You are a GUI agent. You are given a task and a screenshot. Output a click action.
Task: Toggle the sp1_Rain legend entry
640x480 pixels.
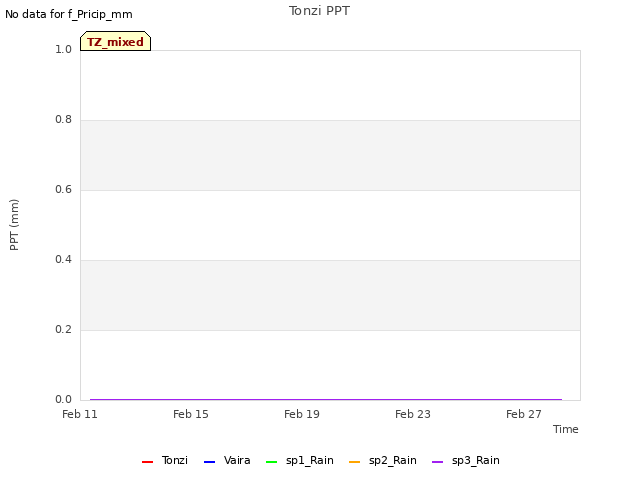click(300, 460)
